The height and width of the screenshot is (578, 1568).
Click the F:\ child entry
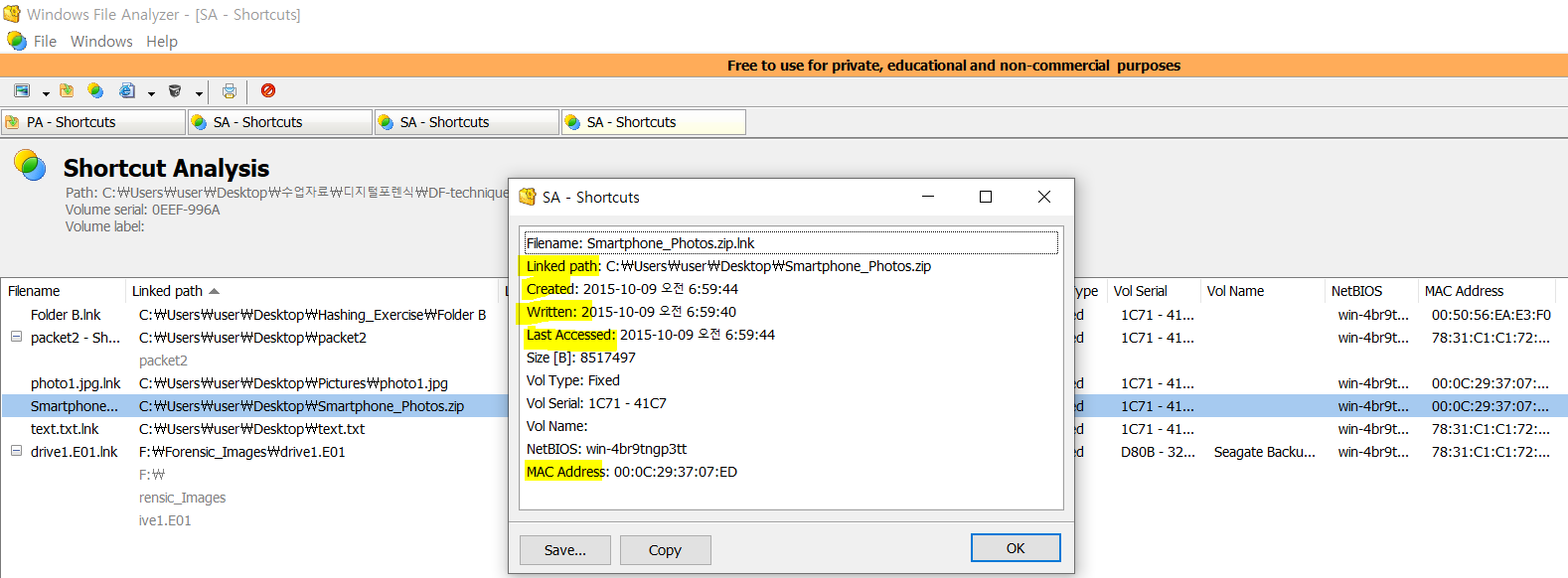(151, 475)
